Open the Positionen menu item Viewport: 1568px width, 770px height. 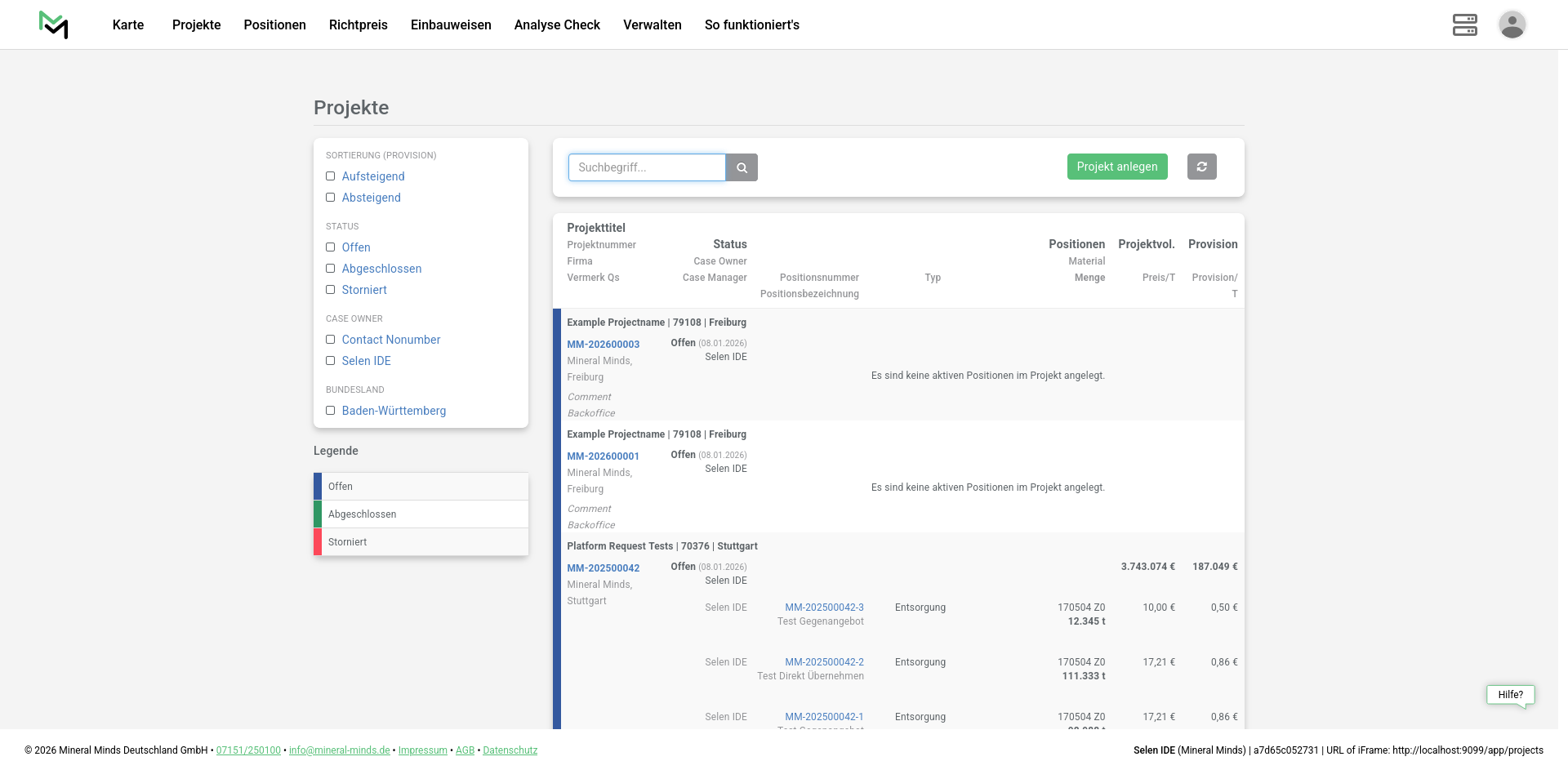(x=274, y=24)
